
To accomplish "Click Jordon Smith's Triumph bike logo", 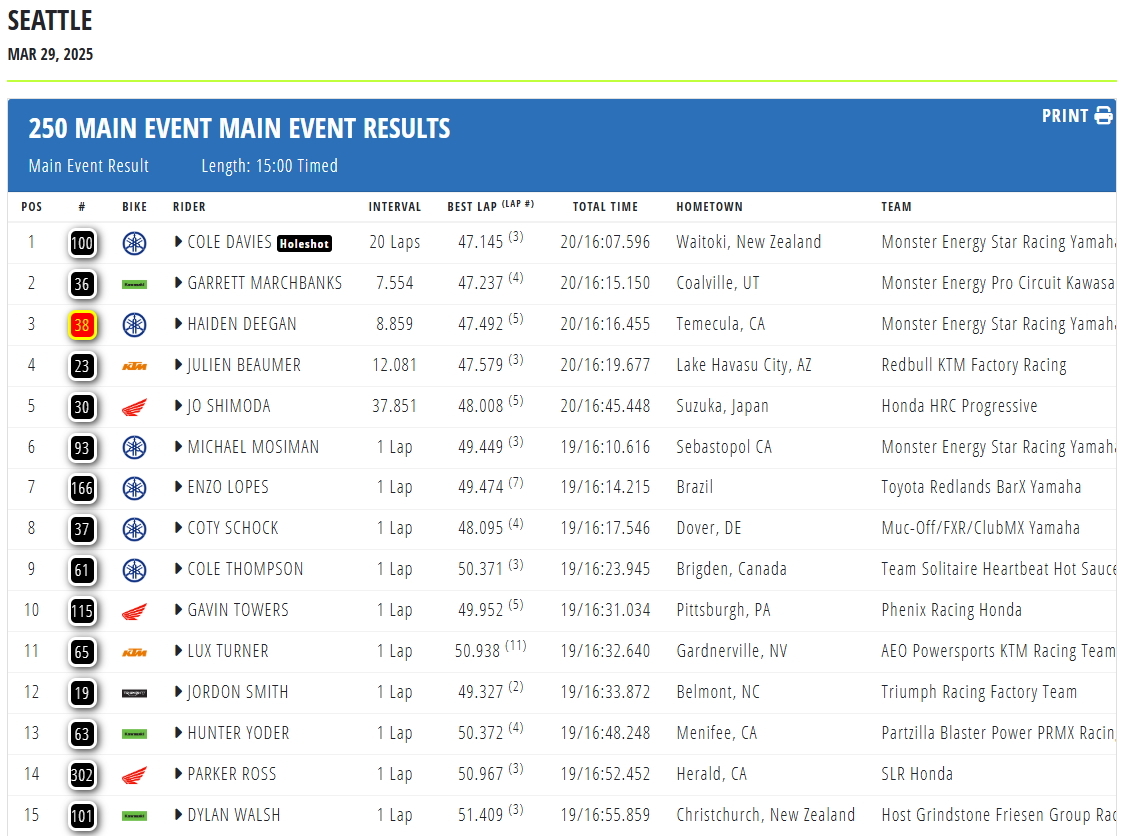I will click(134, 693).
